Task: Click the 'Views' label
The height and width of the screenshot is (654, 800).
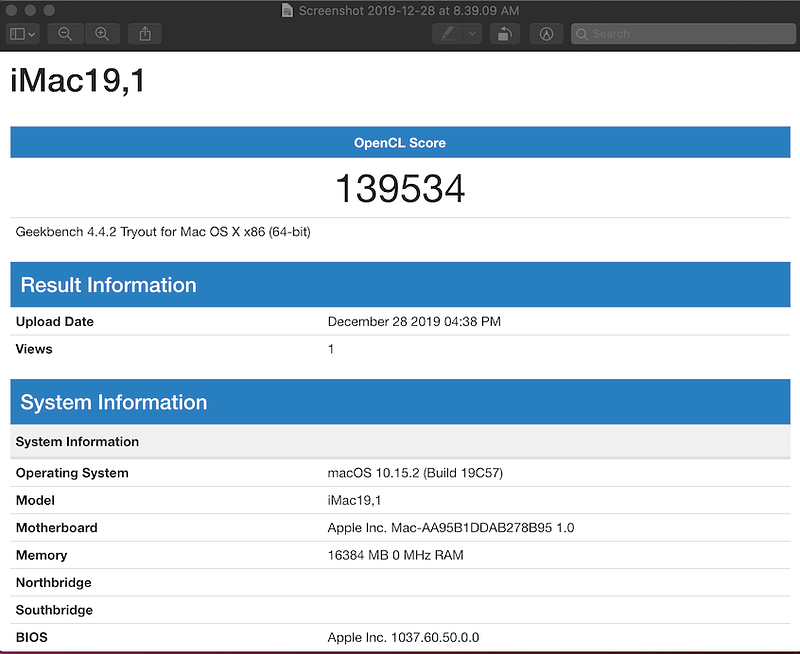Action: 34,349
